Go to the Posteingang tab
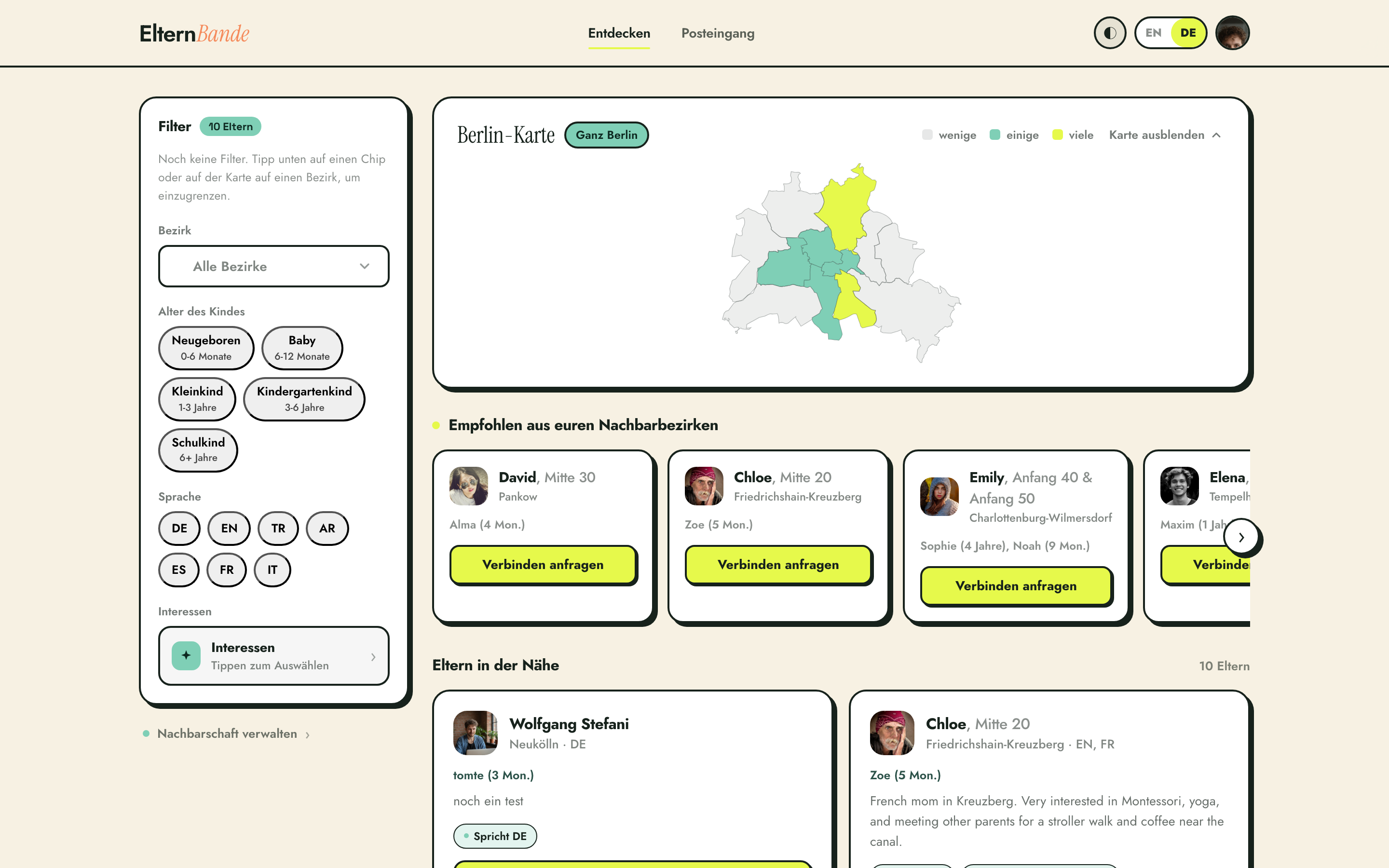This screenshot has width=1389, height=868. pyautogui.click(x=718, y=33)
